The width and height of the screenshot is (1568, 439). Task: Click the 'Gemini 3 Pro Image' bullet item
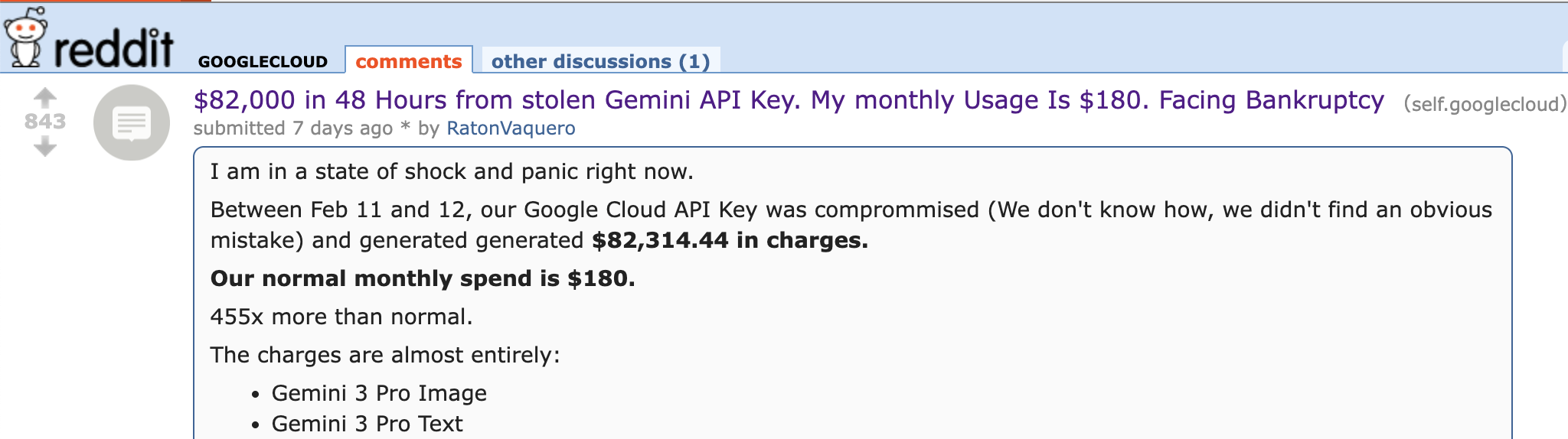click(379, 393)
